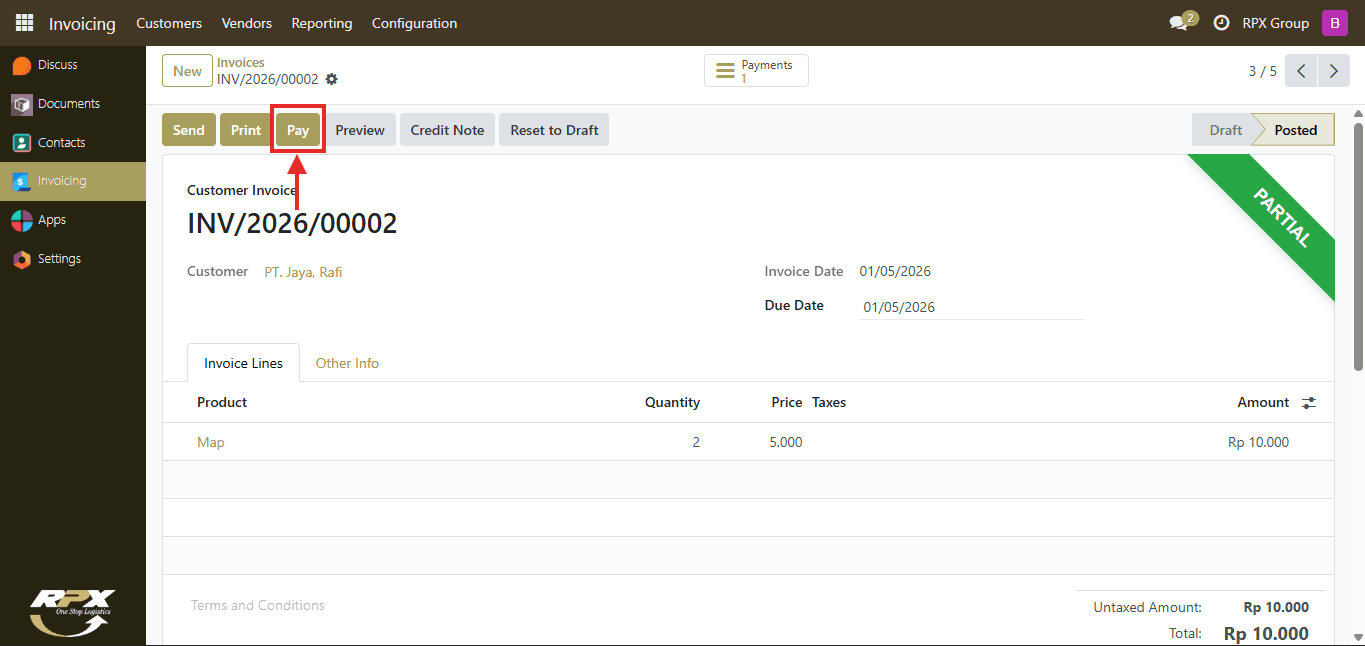
Task: Go to the next invoice record
Action: [x=1334, y=71]
